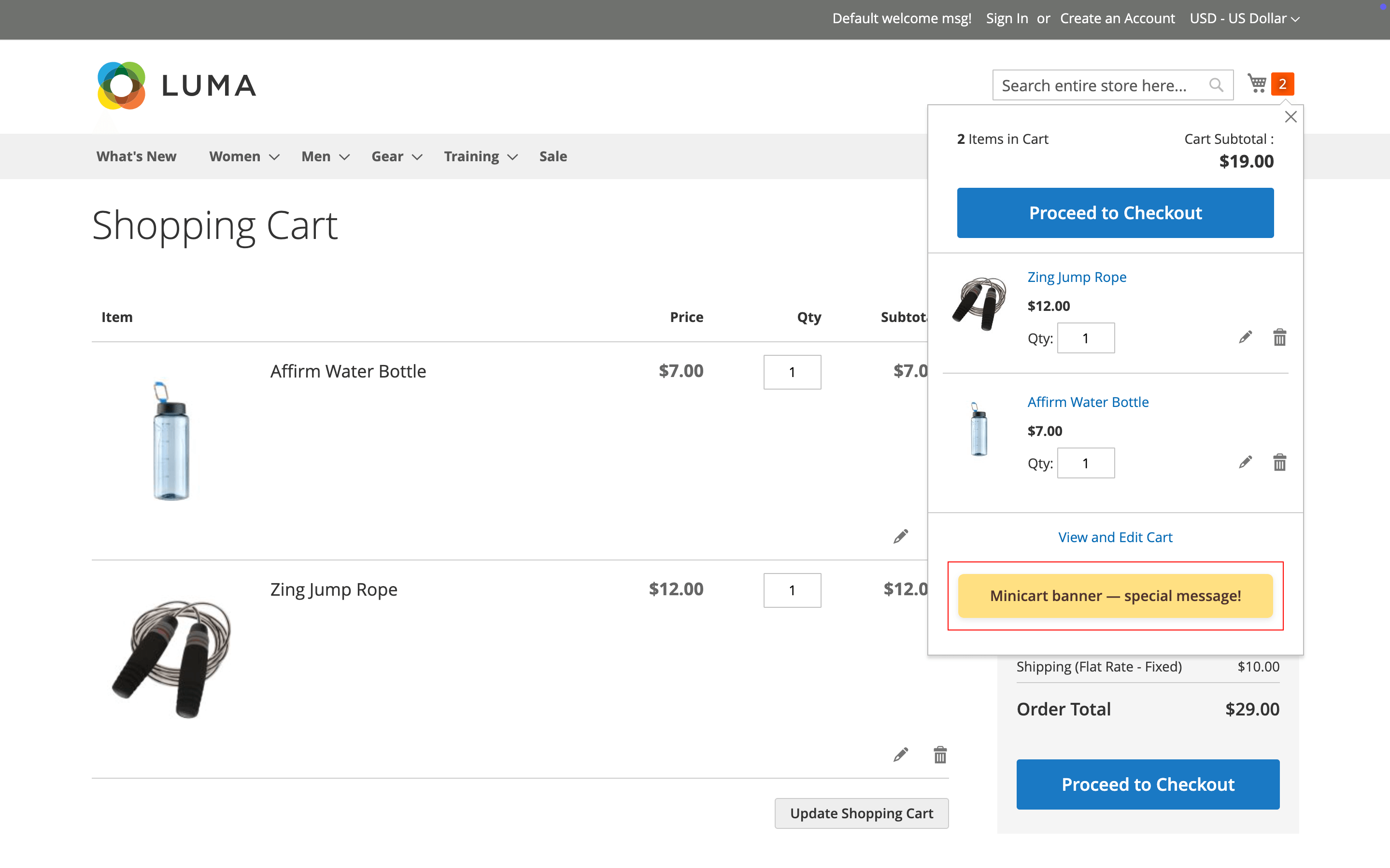Viewport: 1390px width, 868px height.
Task: Click the Qty field for Affirm Water Bottle
Action: tap(792, 372)
